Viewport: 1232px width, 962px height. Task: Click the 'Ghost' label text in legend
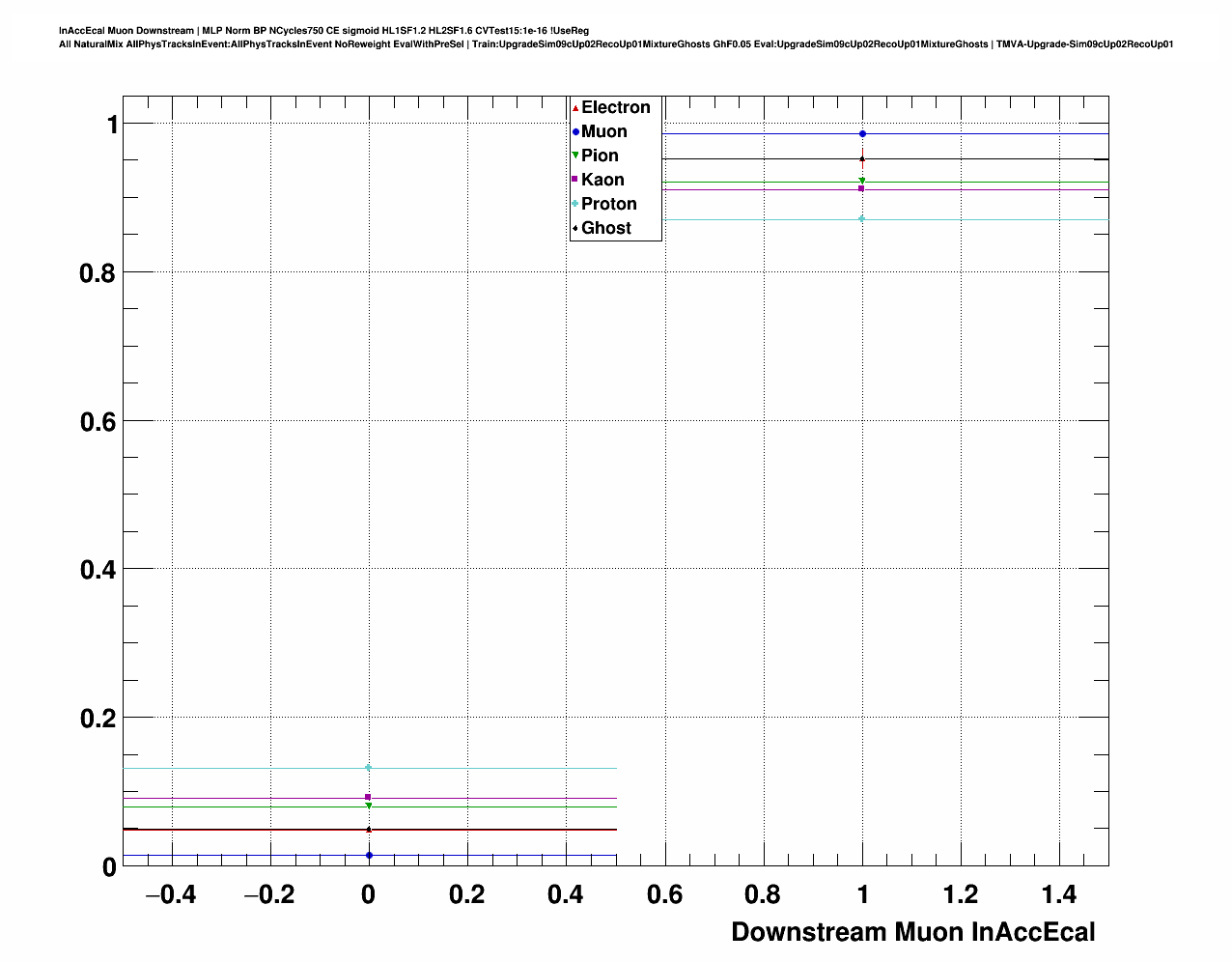(605, 228)
